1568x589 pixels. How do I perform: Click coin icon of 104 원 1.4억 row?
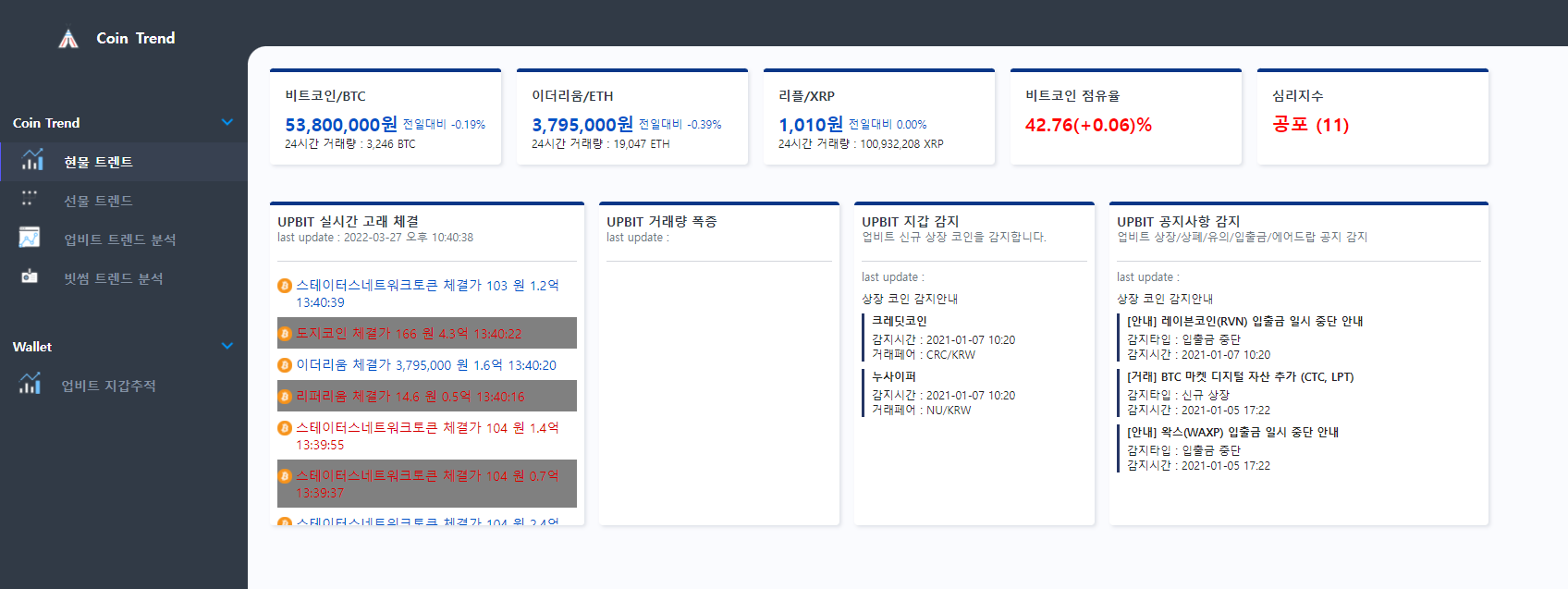coord(285,428)
